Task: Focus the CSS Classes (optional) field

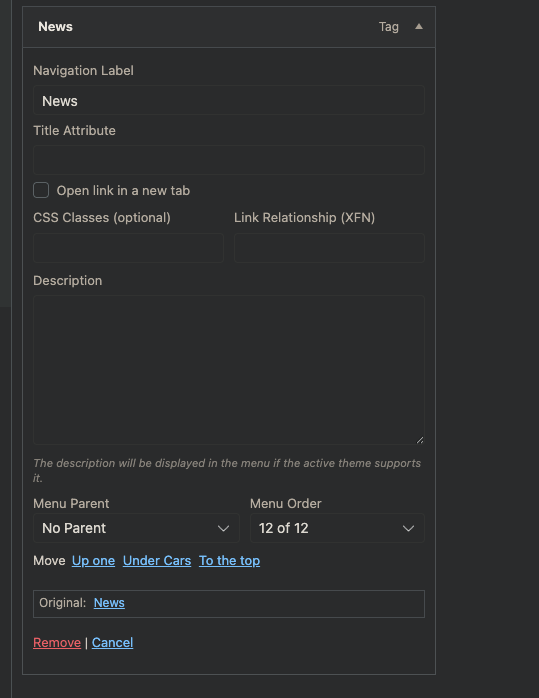Action: click(x=128, y=248)
